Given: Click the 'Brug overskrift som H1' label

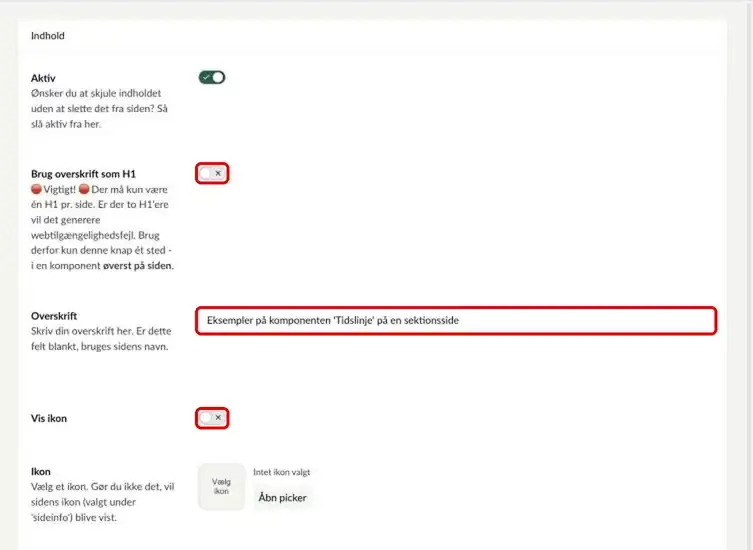Looking at the screenshot, I should pos(83,174).
